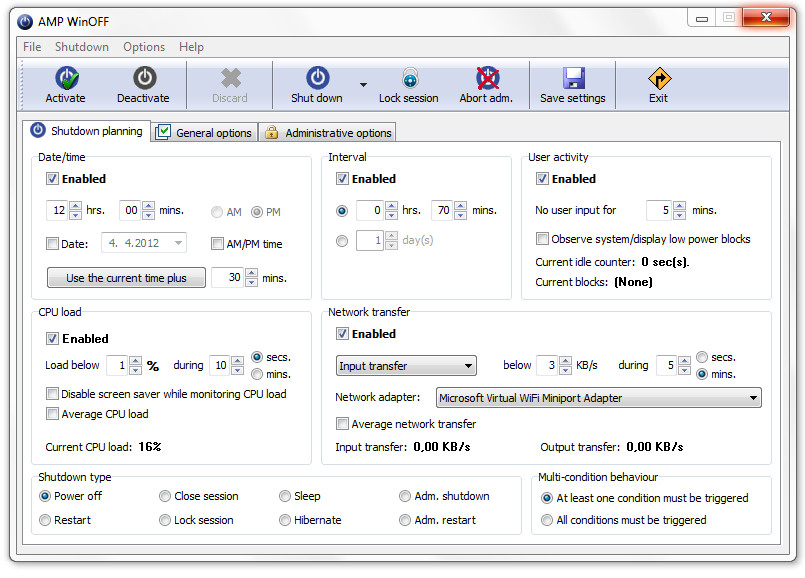Click the current time plus minutes field

tap(228, 277)
